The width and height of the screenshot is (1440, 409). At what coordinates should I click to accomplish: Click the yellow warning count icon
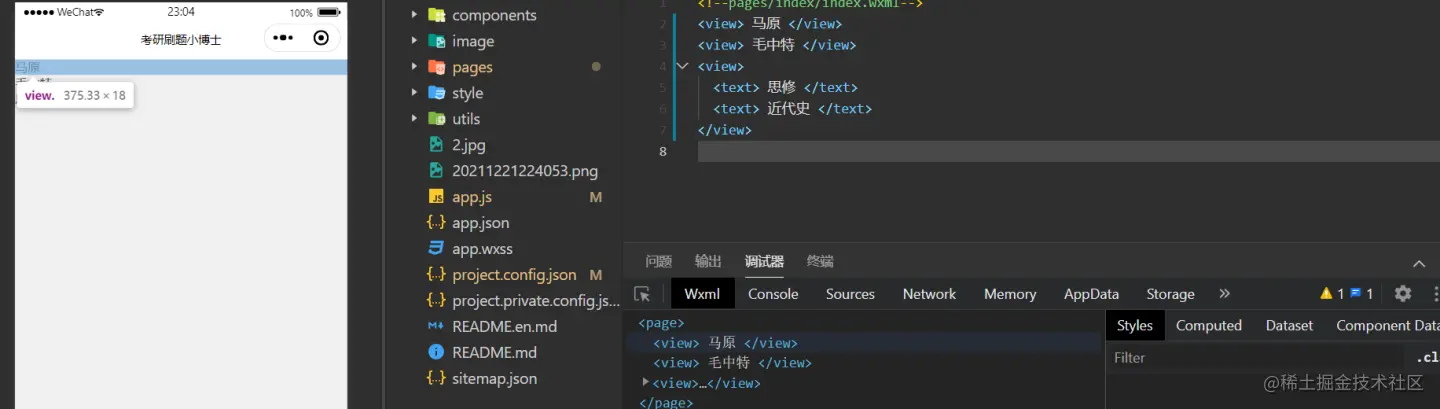[1326, 293]
